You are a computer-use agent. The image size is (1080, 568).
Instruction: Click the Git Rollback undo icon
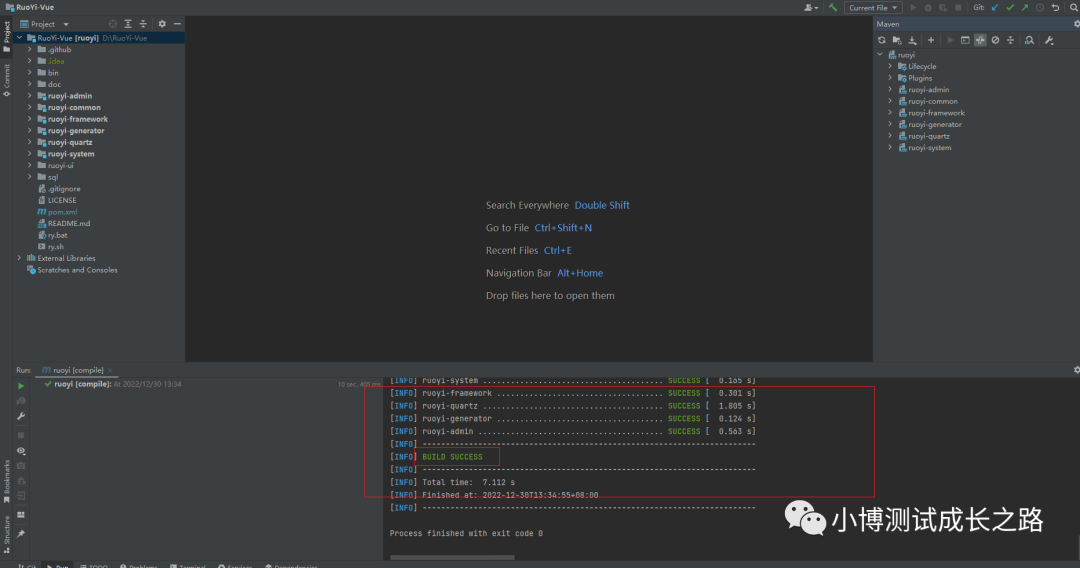1055,8
